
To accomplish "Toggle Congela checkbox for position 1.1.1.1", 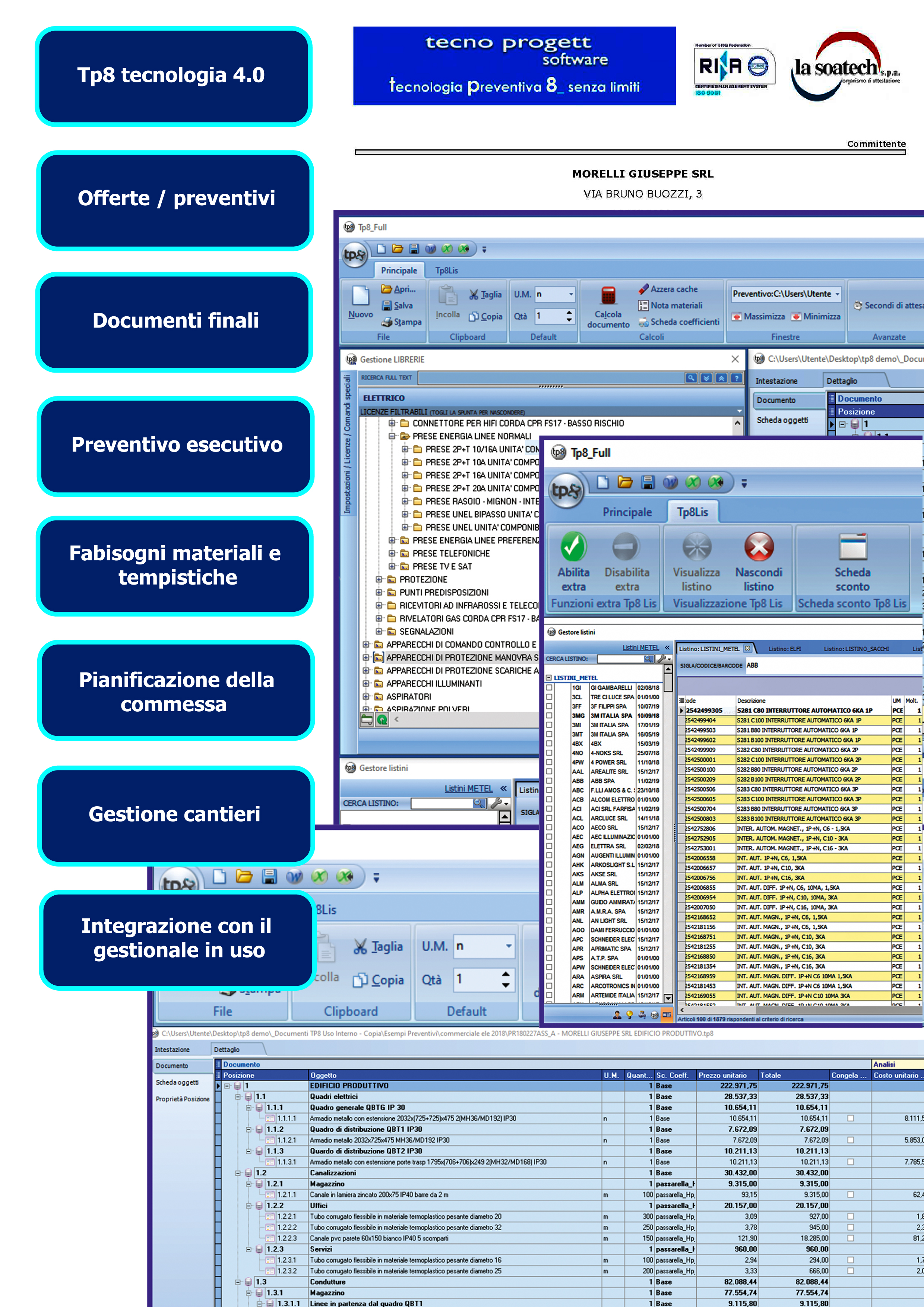I will click(850, 1118).
